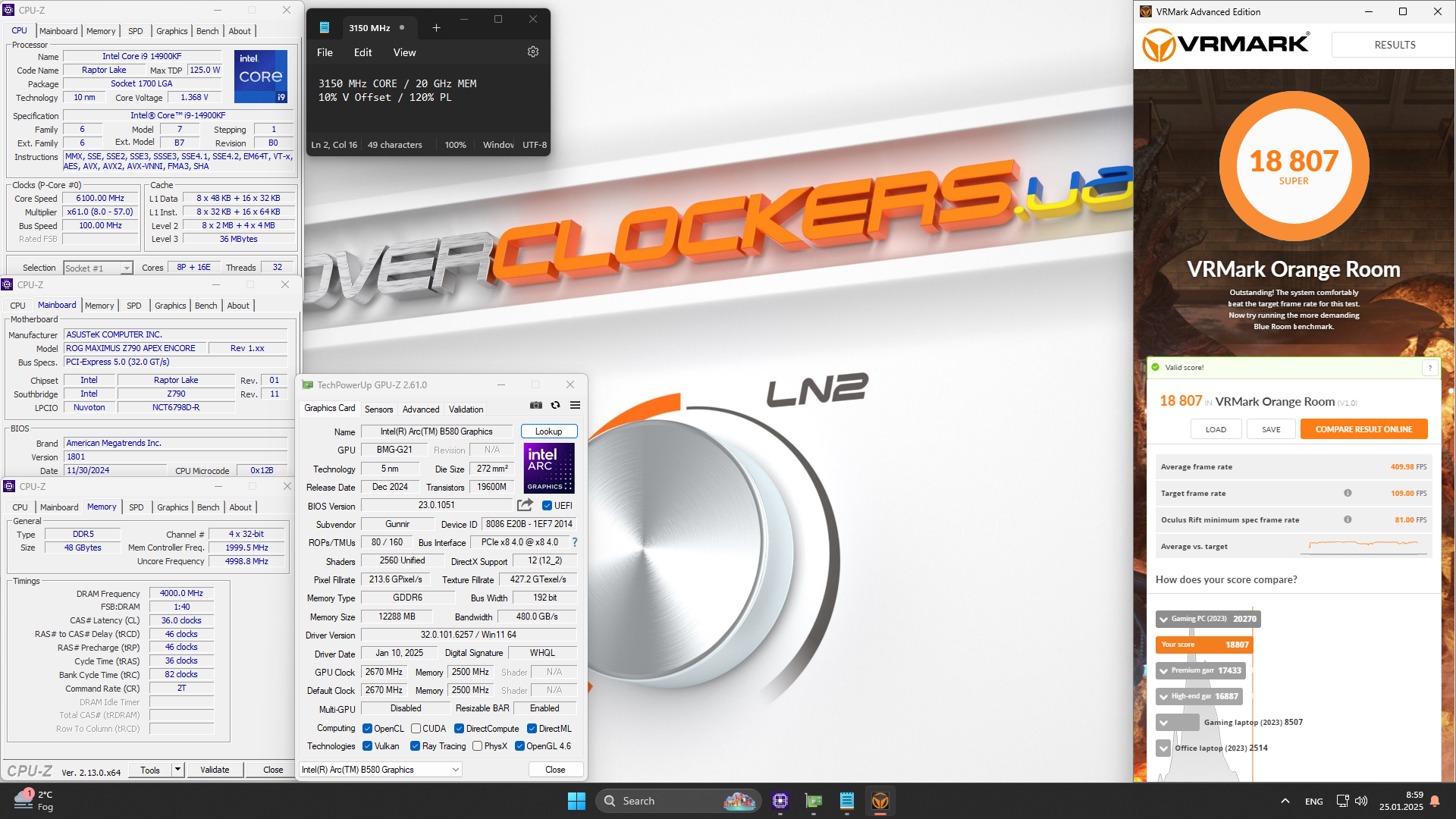Click the GPU-Z screenshot camera icon
Image resolution: width=1456 pixels, height=819 pixels.
[536, 406]
